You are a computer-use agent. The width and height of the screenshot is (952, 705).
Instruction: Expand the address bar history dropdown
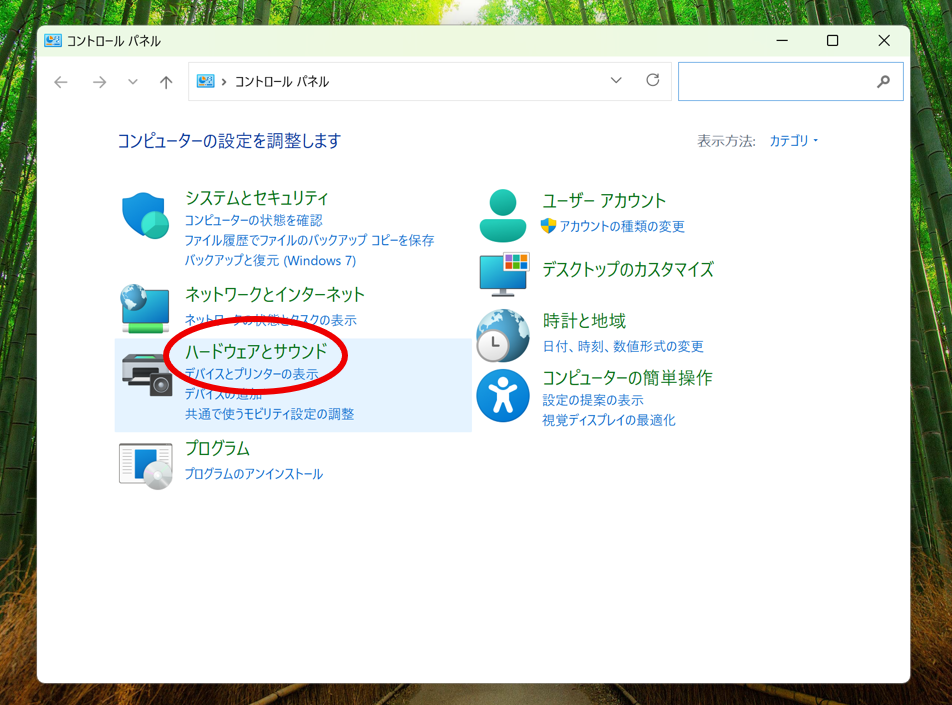pyautogui.click(x=616, y=81)
